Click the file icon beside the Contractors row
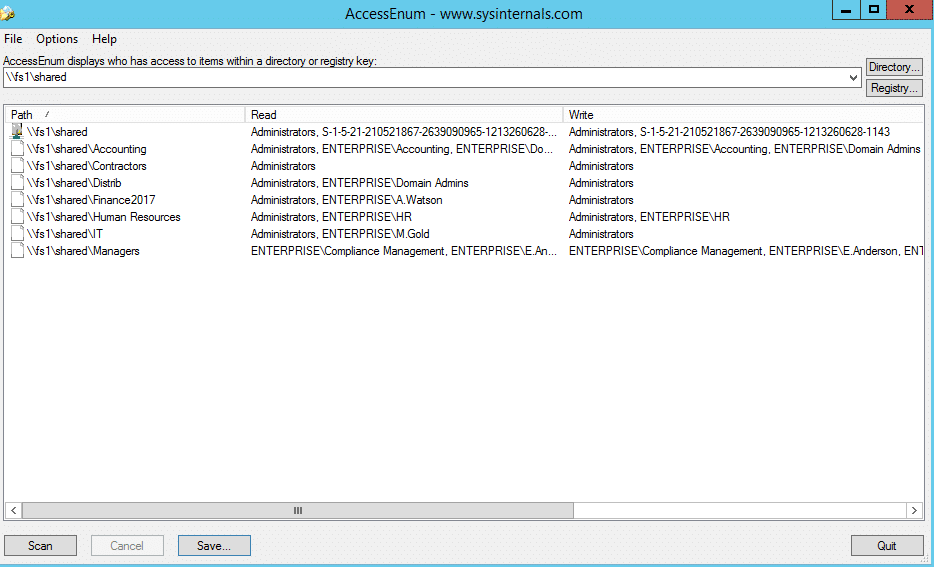The image size is (934, 567). coord(17,166)
